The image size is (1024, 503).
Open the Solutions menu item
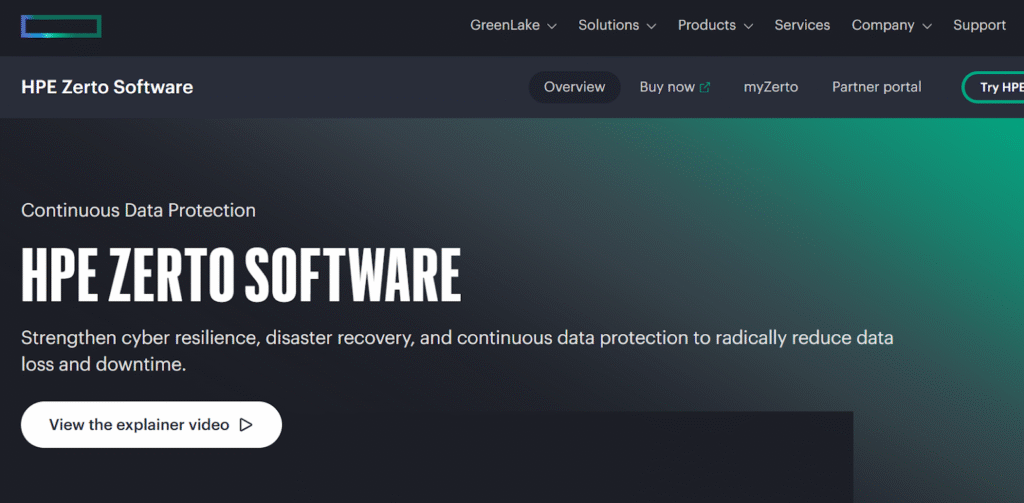coord(608,26)
